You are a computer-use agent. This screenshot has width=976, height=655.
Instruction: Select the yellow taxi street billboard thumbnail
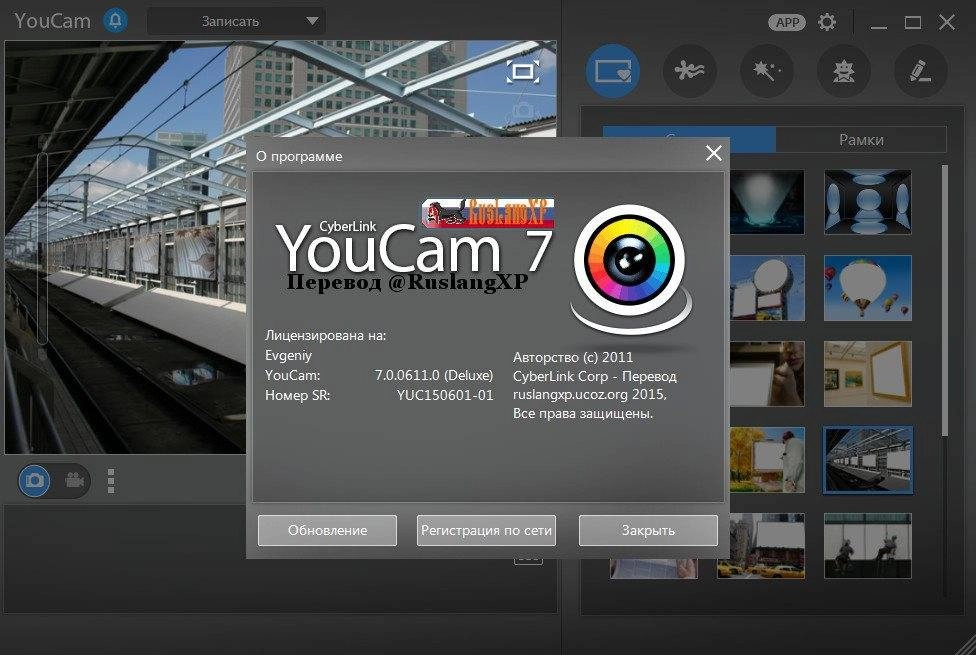pos(761,546)
